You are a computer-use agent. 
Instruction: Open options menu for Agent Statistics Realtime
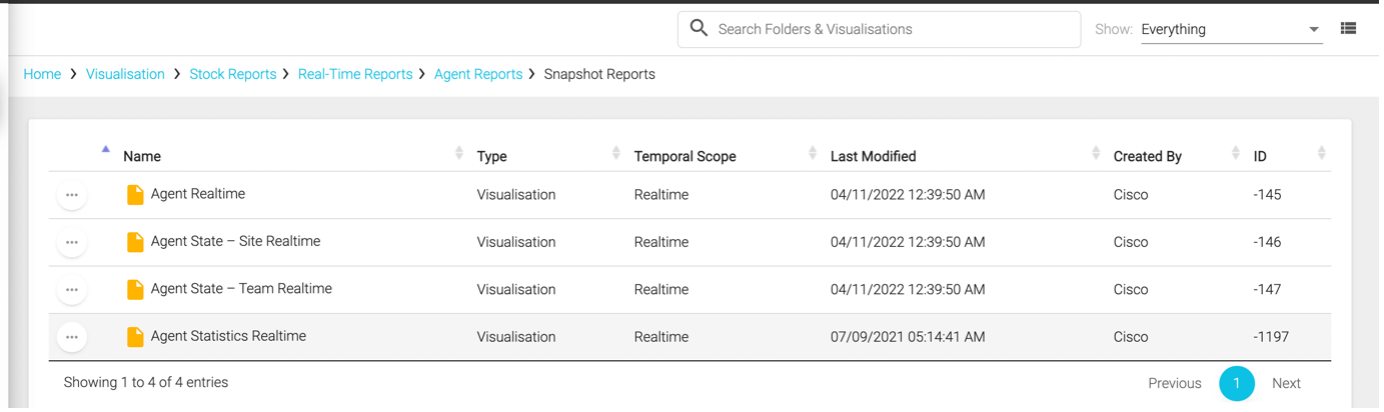point(71,337)
